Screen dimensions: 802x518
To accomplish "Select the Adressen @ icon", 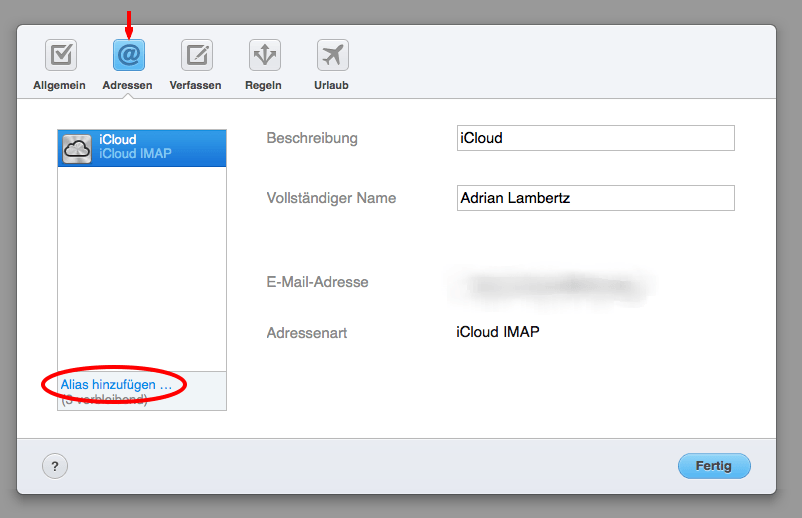I will point(129,55).
